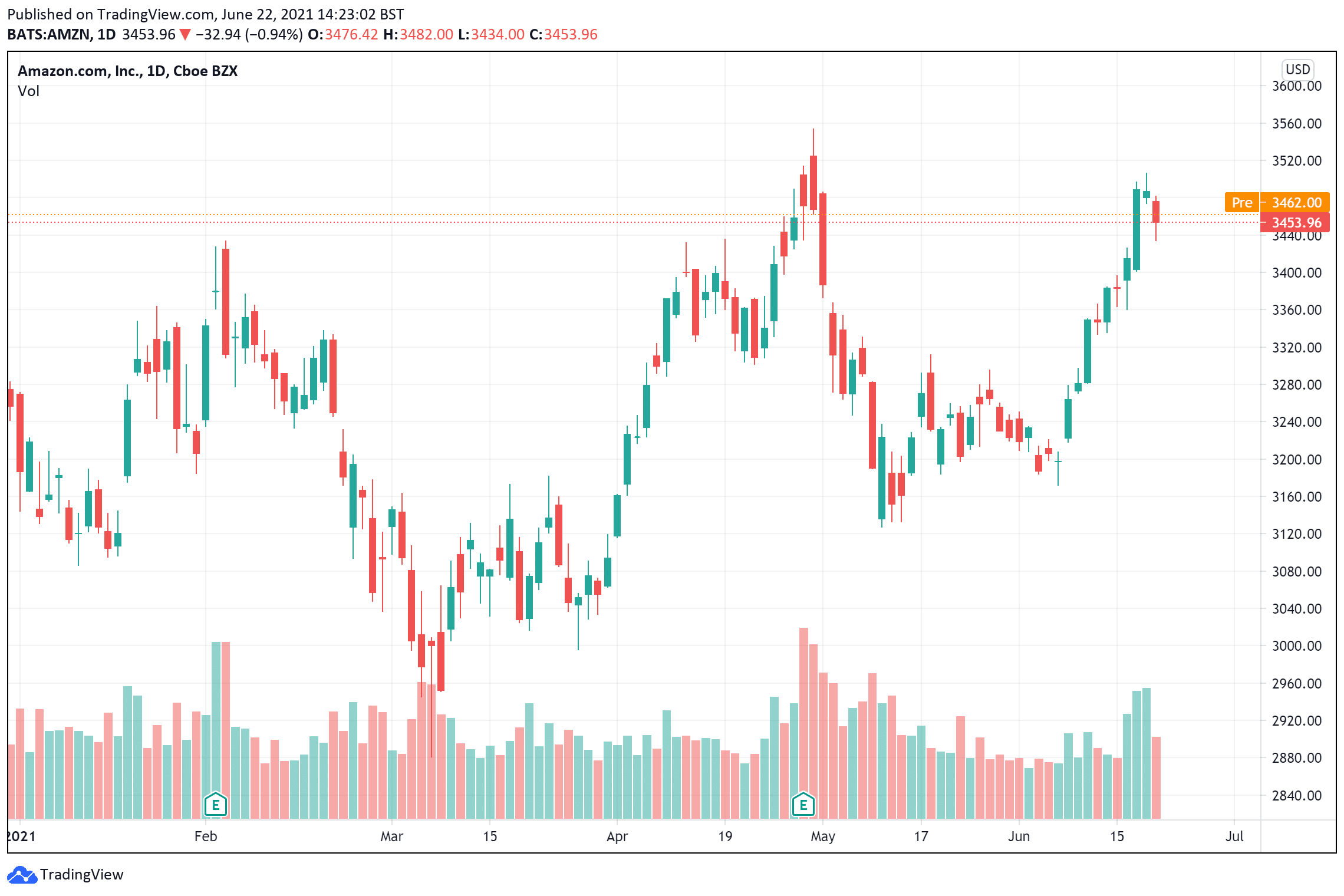Viewport: 1344px width, 896px height.
Task: Click the Apr label on time axis
Action: point(617,836)
